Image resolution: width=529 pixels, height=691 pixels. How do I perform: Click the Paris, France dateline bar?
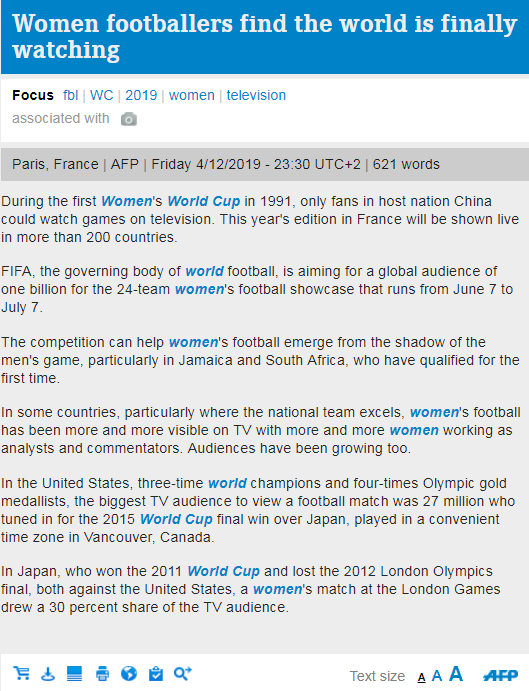[x=264, y=164]
